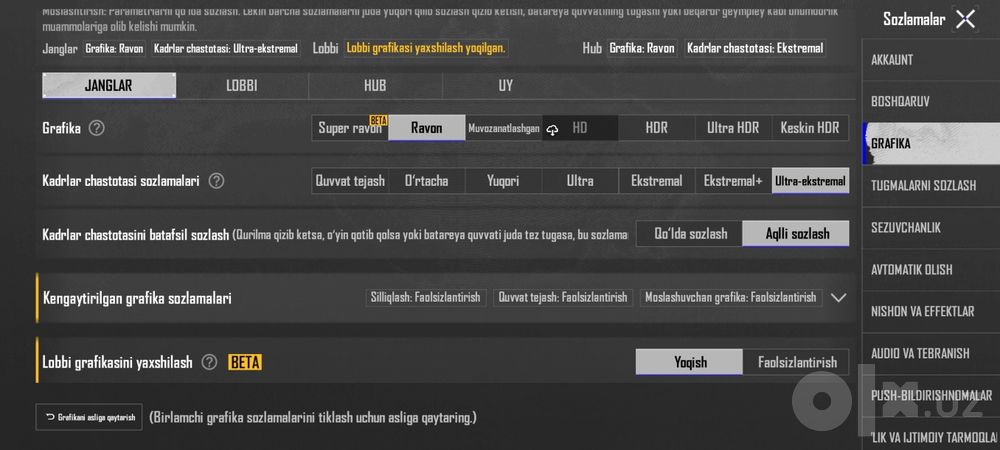The image size is (1000, 450).
Task: Open SEZUVCHANLIK settings section
Action: click(x=931, y=228)
